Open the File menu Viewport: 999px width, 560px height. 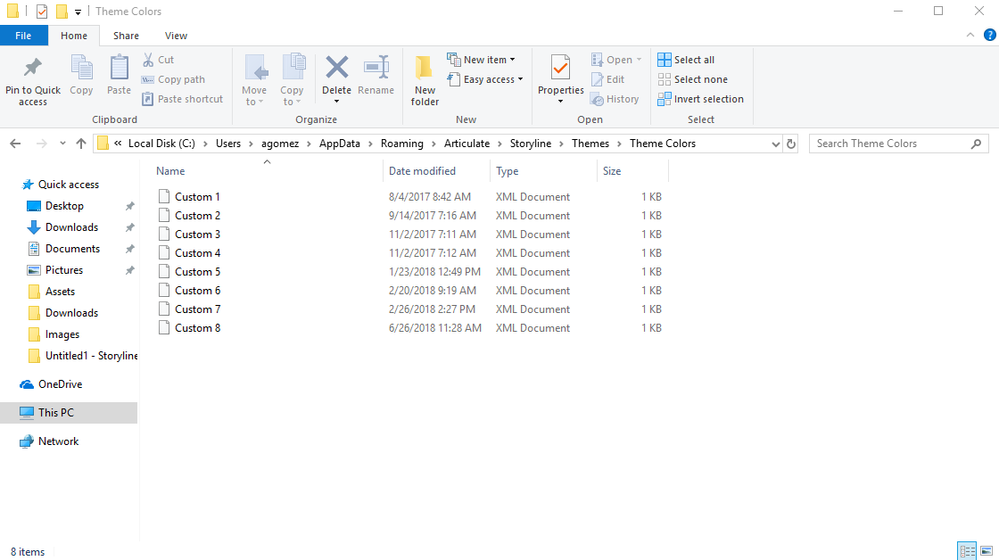(23, 36)
